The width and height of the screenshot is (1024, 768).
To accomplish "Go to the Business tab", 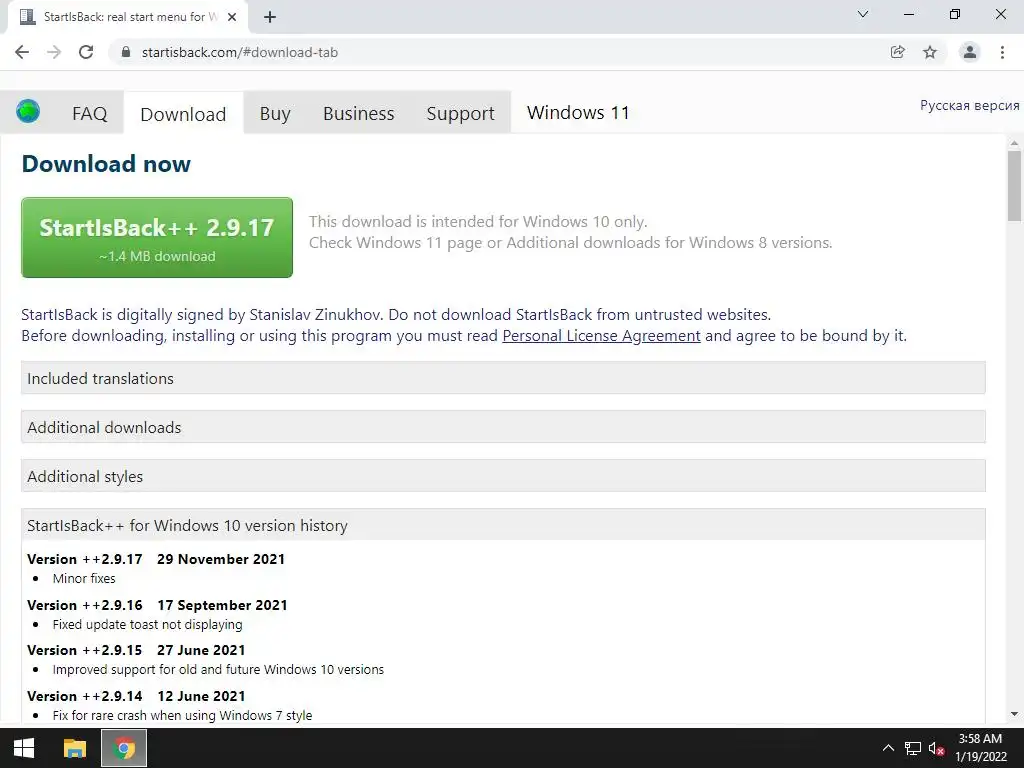I will click(x=359, y=114).
